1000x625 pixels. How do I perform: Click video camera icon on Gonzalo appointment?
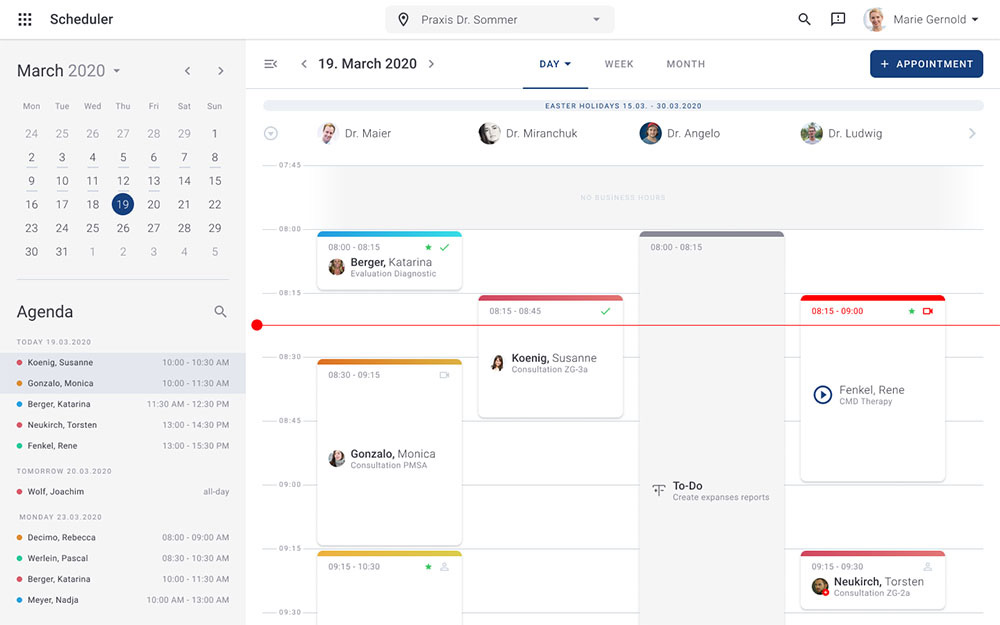click(444, 375)
